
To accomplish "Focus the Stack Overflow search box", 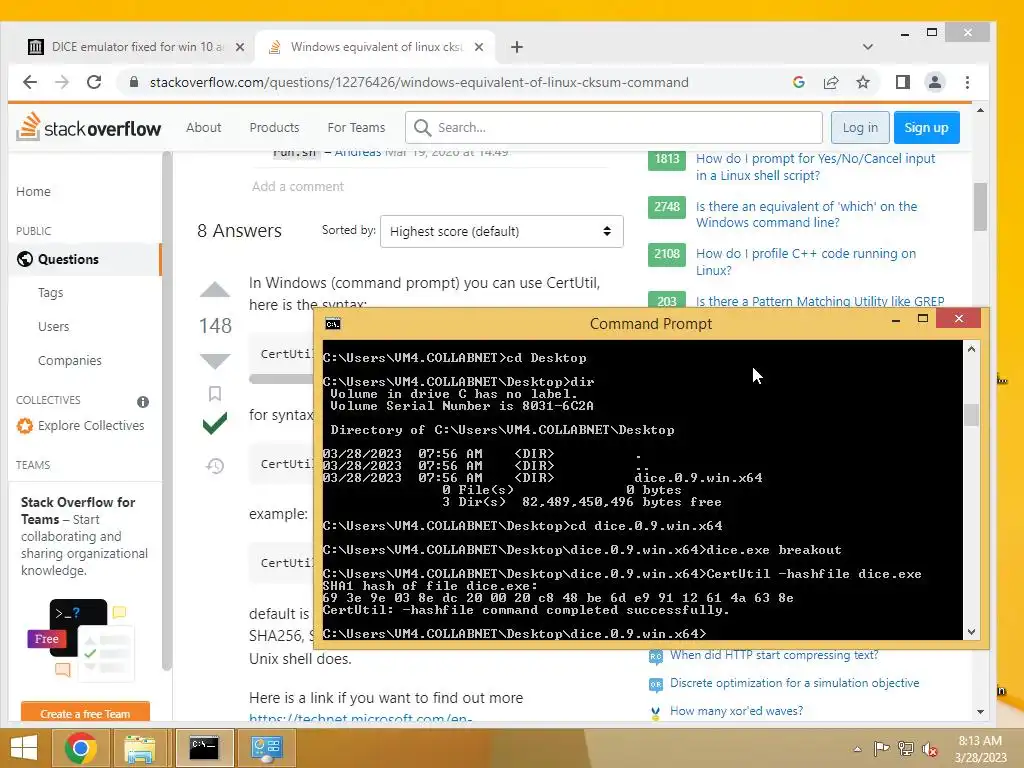I will point(614,127).
